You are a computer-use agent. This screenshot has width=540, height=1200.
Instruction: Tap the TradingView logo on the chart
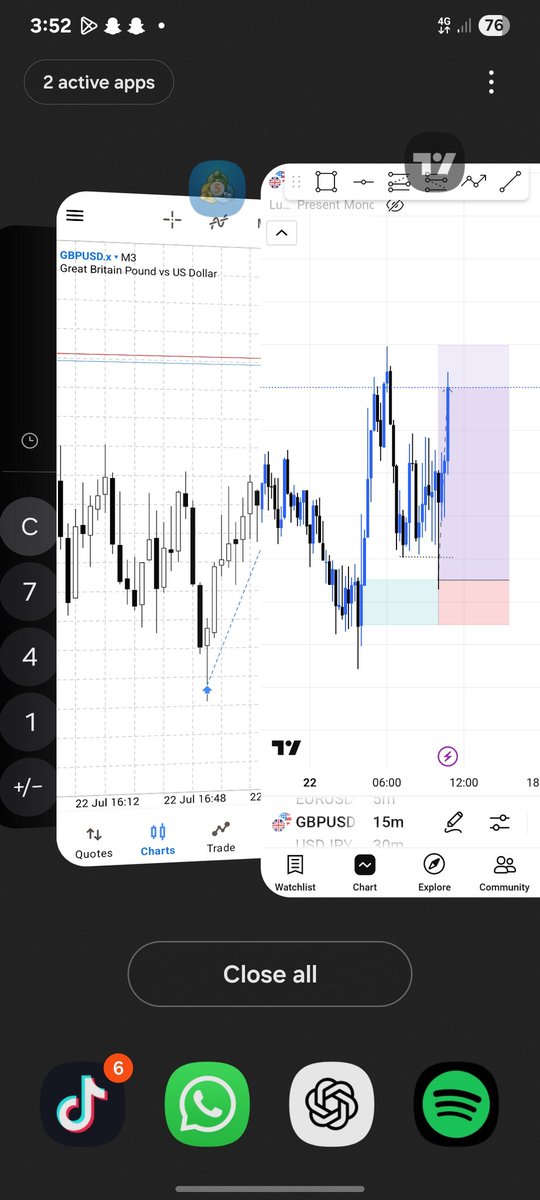(x=286, y=748)
